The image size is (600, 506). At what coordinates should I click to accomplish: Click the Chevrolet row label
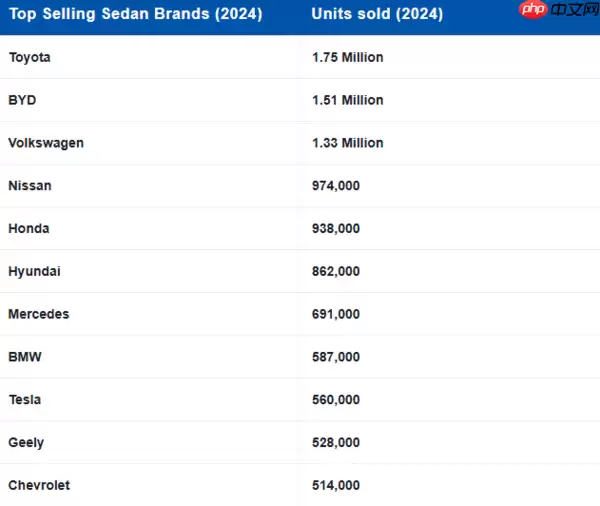tap(39, 485)
